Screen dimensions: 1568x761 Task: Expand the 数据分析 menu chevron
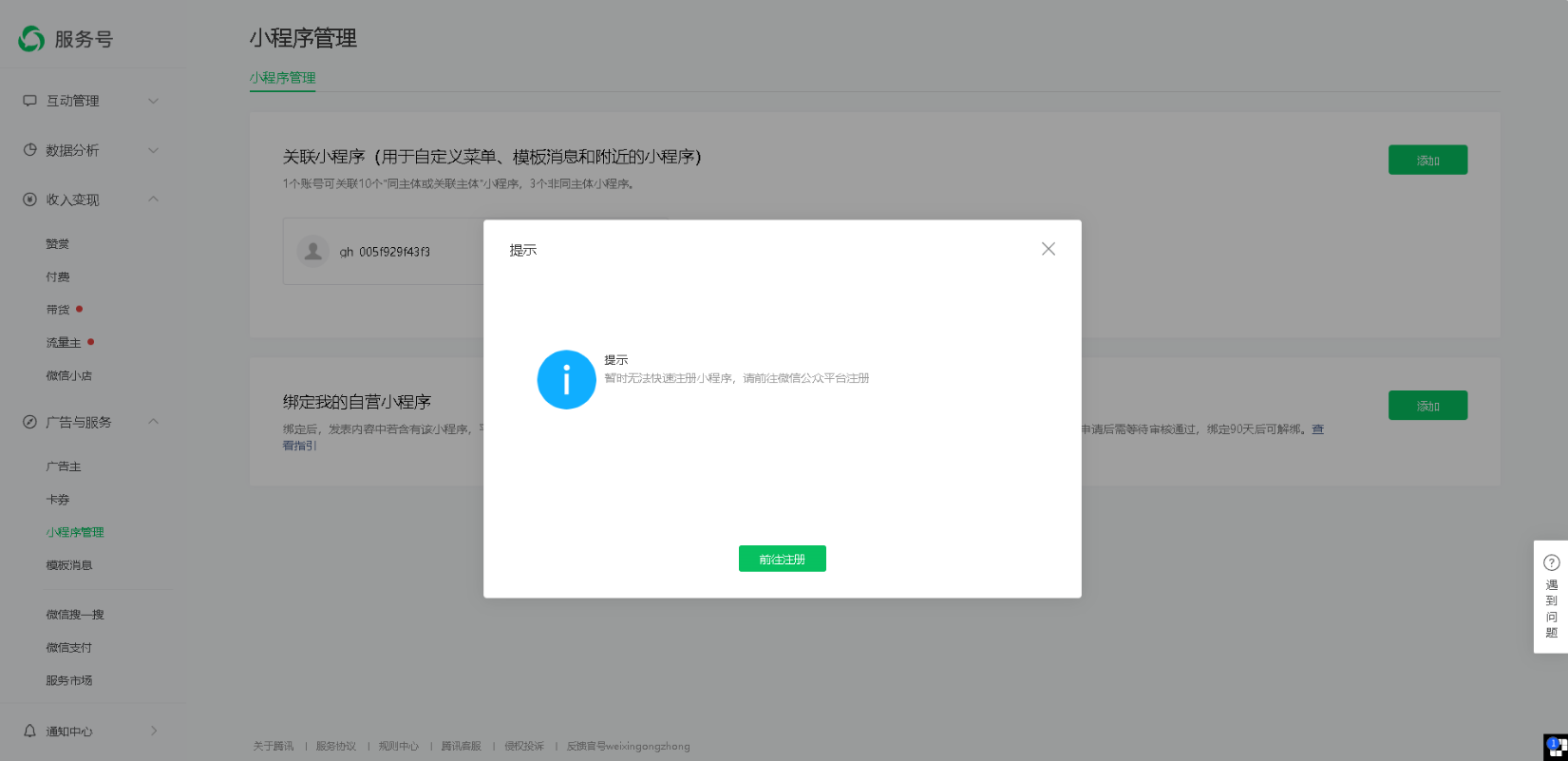tap(153, 150)
